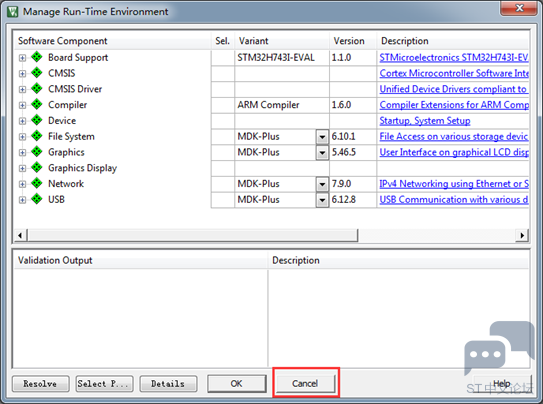Viewport: 543px width, 404px height.
Task: Click the Sel. column header
Action: pyautogui.click(x=223, y=41)
